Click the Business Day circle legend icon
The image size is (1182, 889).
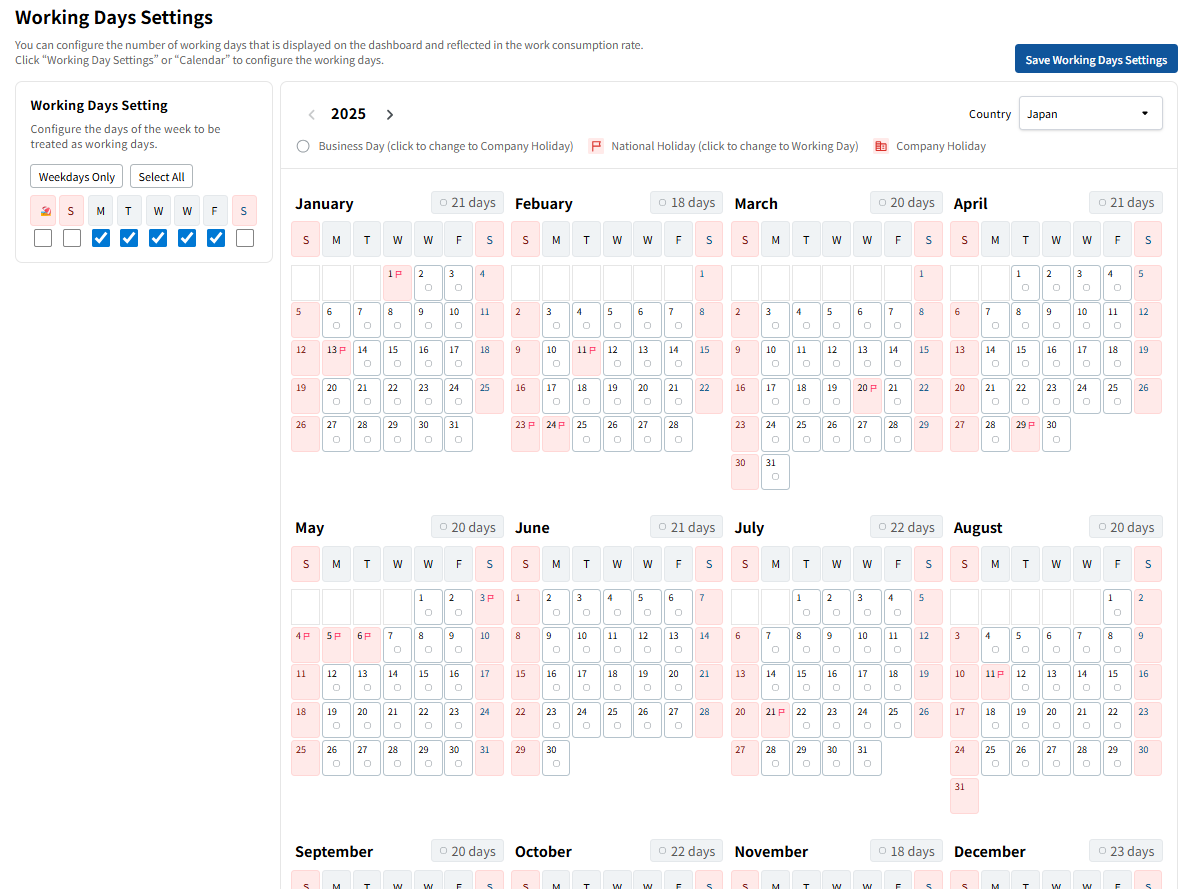303,146
